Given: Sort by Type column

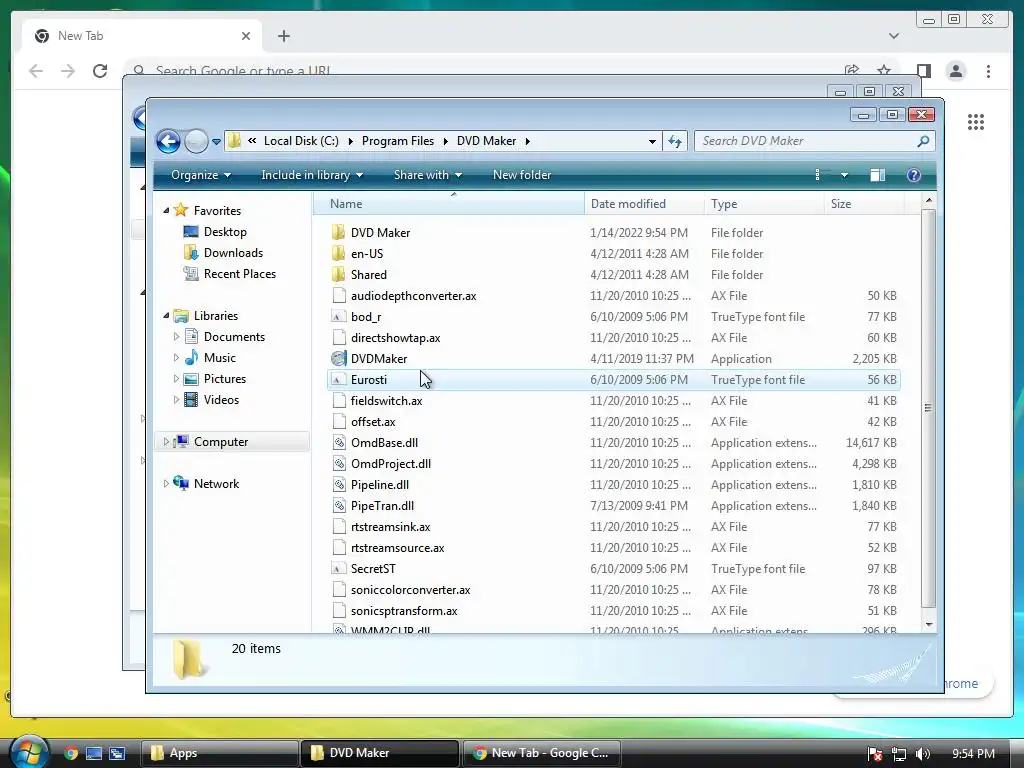Looking at the screenshot, I should [x=764, y=204].
